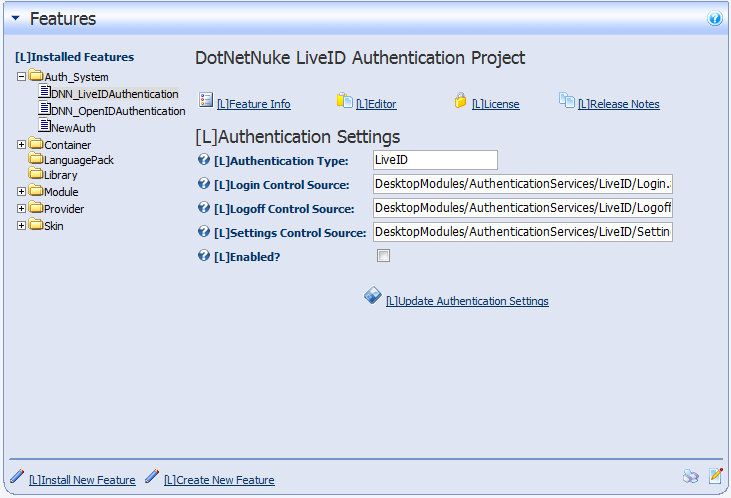Image resolution: width=731 pixels, height=498 pixels.
Task: Click the DNN_LiveIDAuthentication document icon
Action: [x=44, y=91]
